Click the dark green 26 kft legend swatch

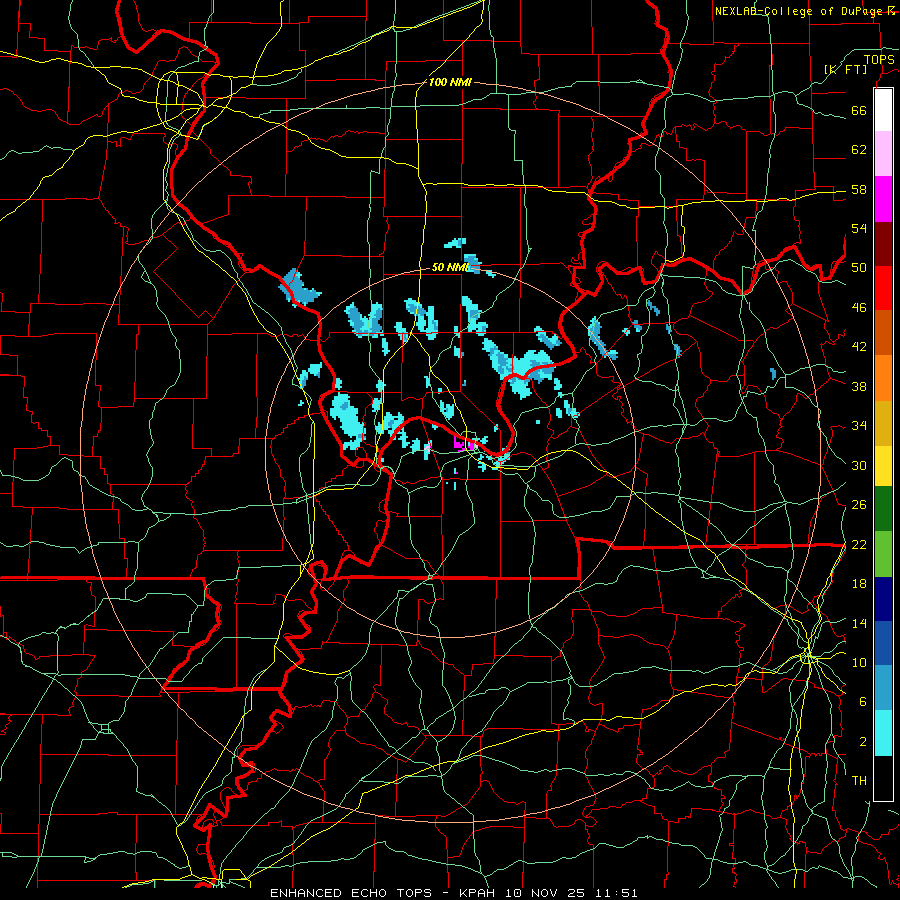pyautogui.click(x=883, y=509)
